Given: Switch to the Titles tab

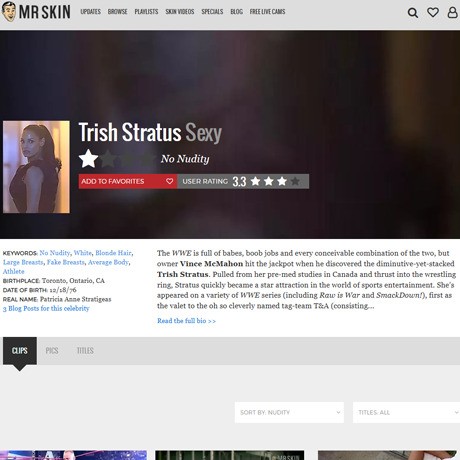Looking at the screenshot, I should [x=85, y=351].
